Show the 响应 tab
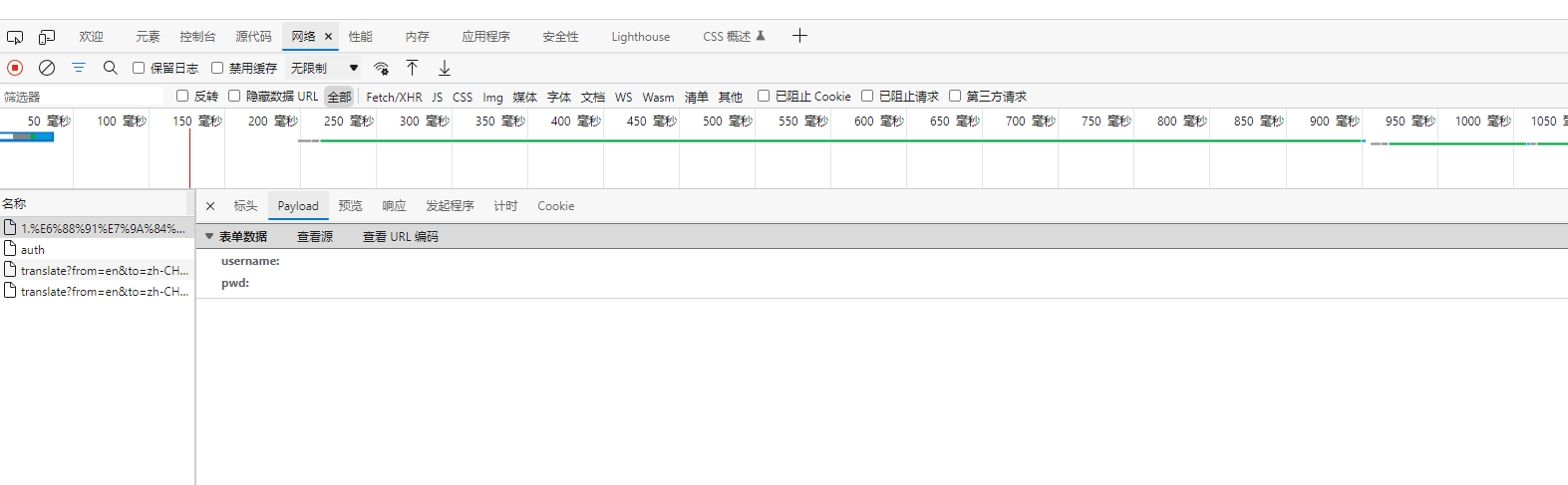Image resolution: width=1568 pixels, height=485 pixels. [394, 206]
